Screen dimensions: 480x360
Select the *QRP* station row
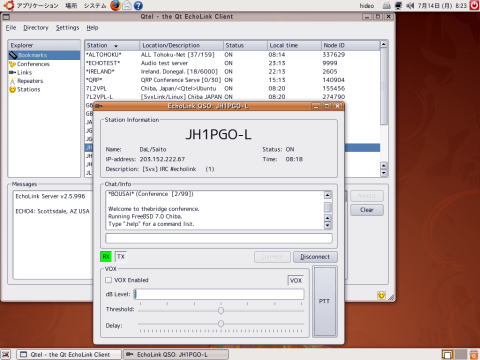(232, 80)
